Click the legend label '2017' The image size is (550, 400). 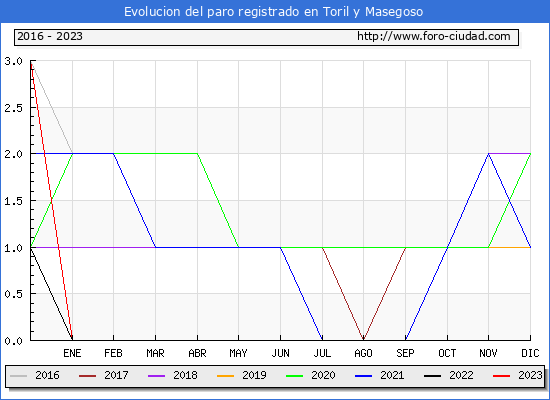coord(116,375)
